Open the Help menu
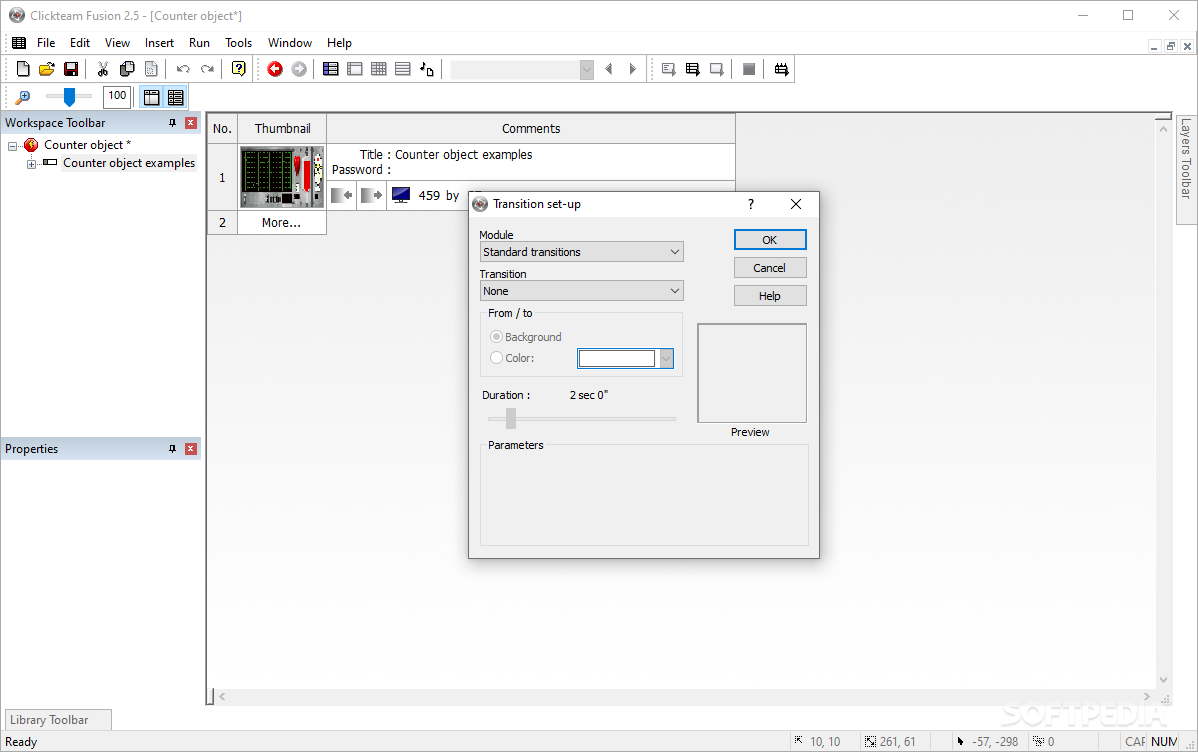The width and height of the screenshot is (1198, 752). pyautogui.click(x=339, y=43)
